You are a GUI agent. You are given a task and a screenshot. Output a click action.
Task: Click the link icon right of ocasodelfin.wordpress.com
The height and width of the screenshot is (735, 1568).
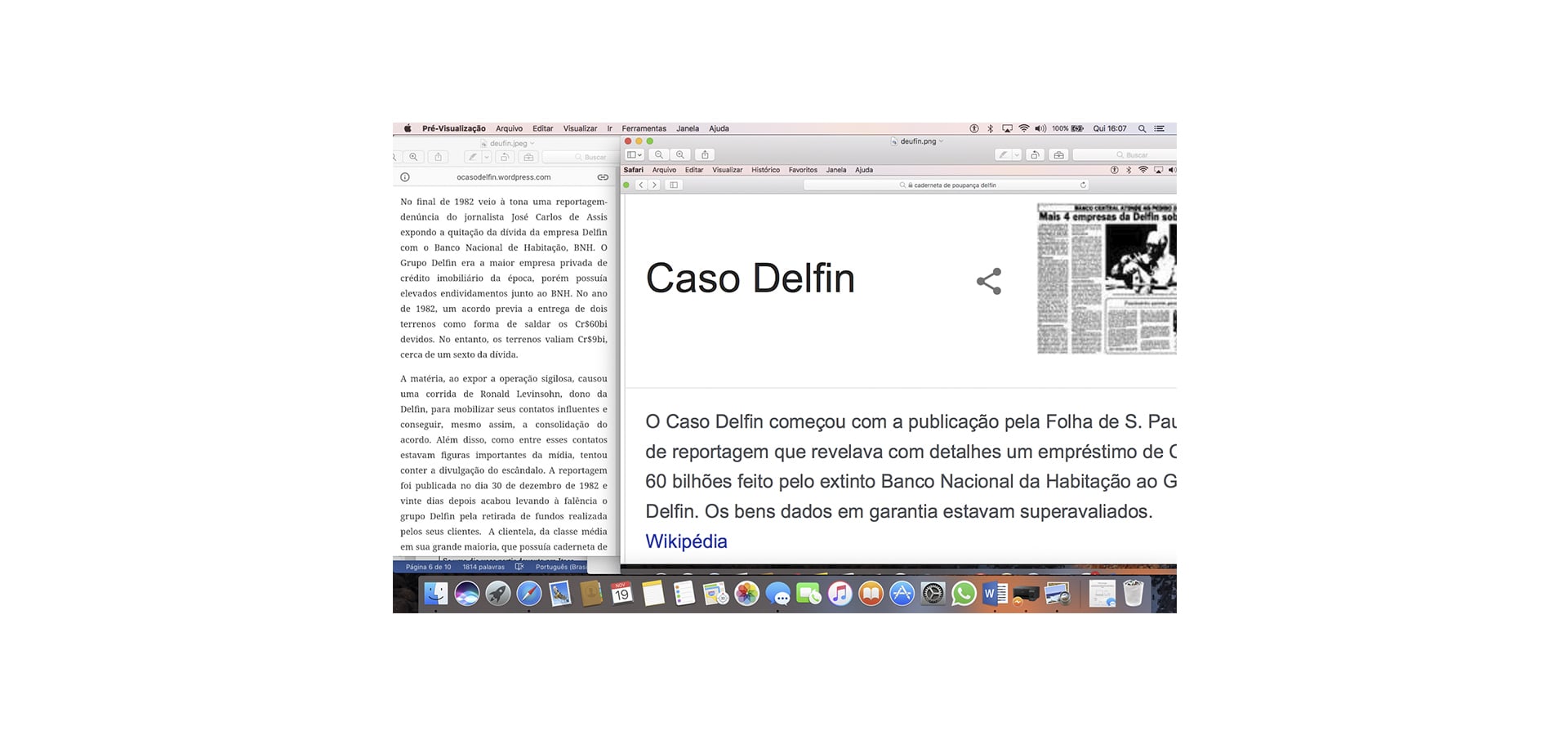tap(603, 177)
